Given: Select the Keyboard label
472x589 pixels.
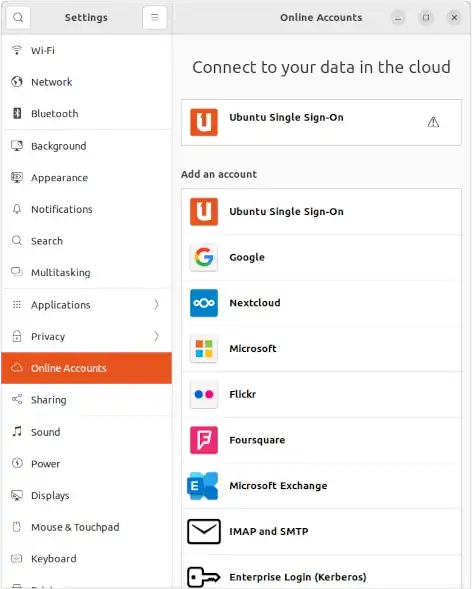Looking at the screenshot, I should [54, 559].
